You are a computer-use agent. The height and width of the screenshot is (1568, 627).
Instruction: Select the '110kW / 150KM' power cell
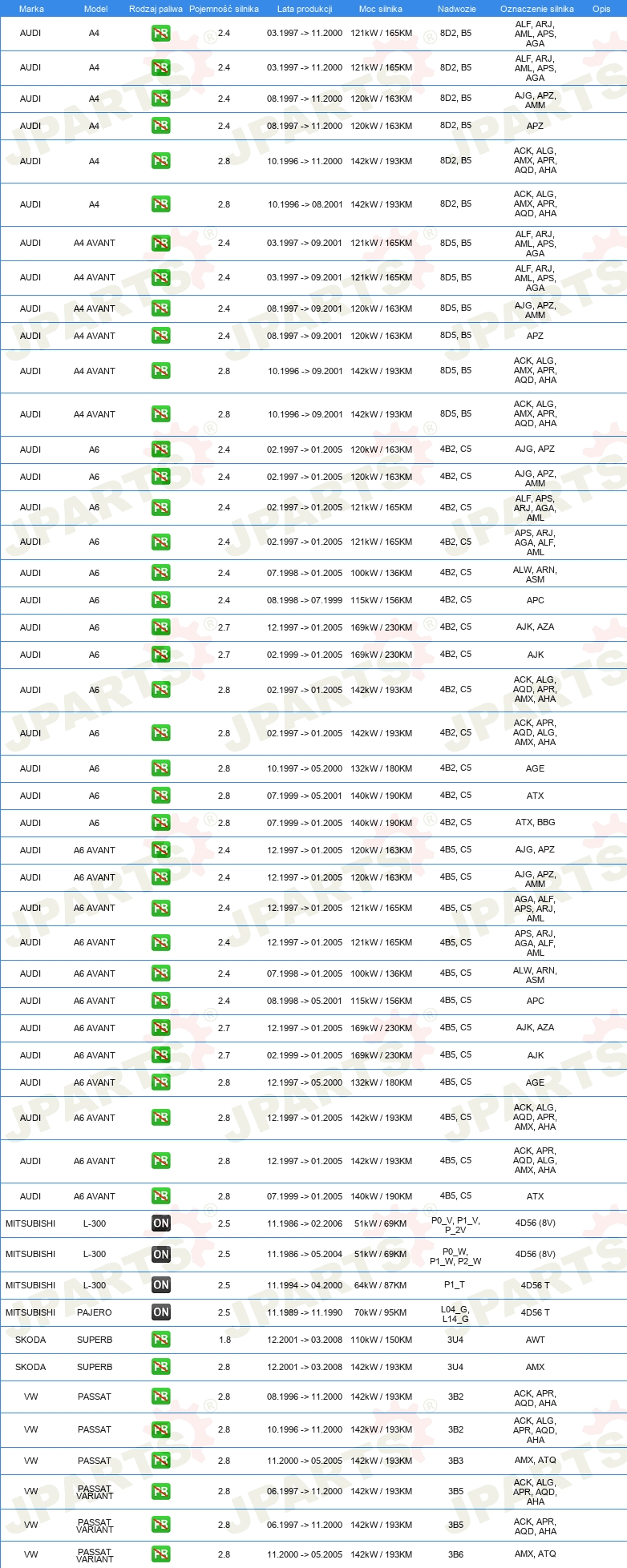381,1340
